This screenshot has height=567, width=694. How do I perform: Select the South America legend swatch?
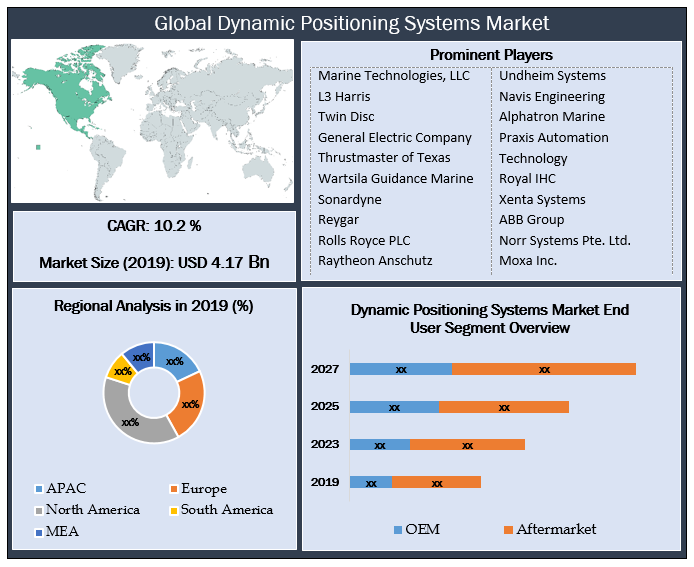172,510
